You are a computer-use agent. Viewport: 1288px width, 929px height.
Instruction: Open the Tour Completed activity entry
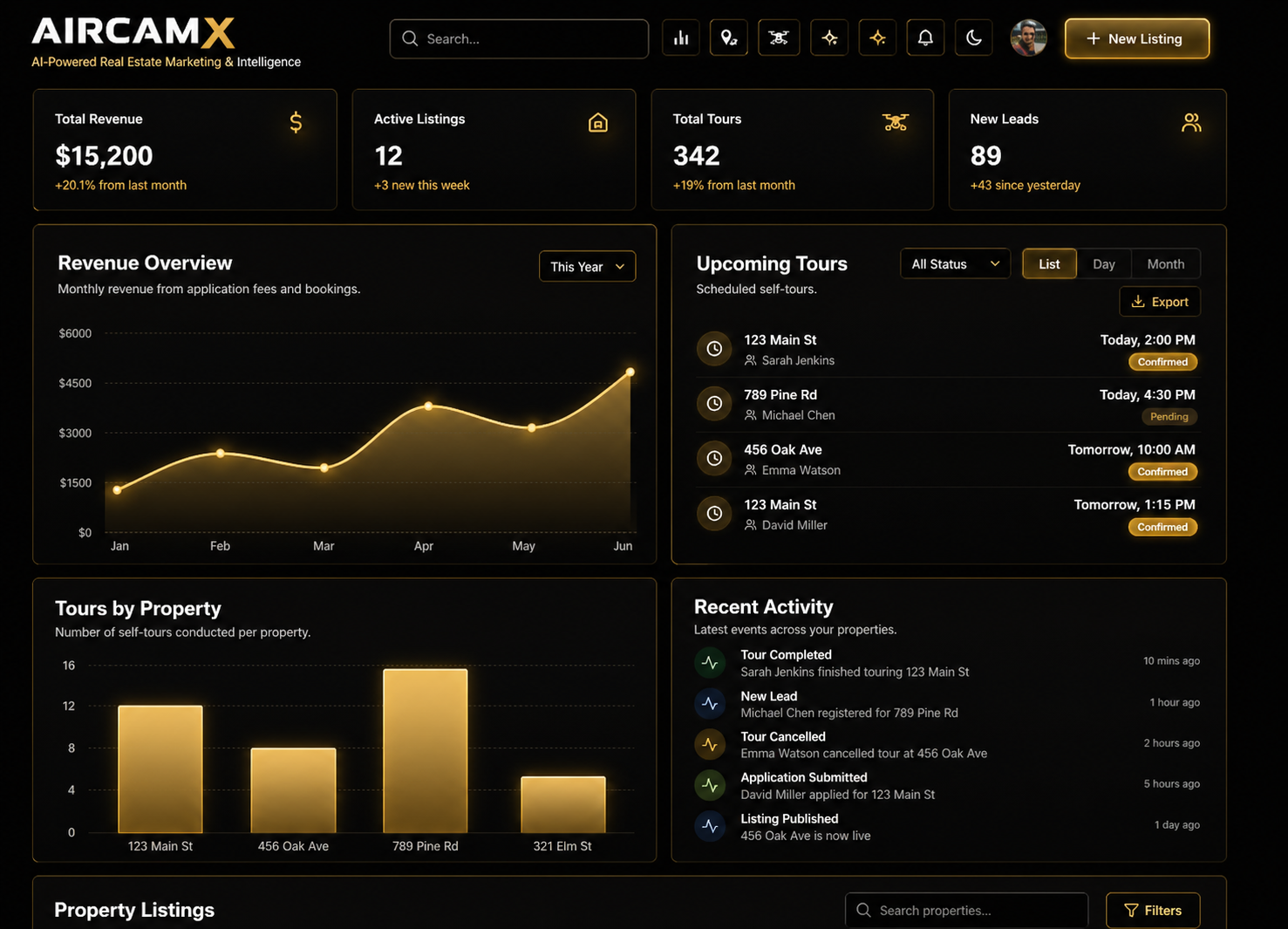(947, 663)
